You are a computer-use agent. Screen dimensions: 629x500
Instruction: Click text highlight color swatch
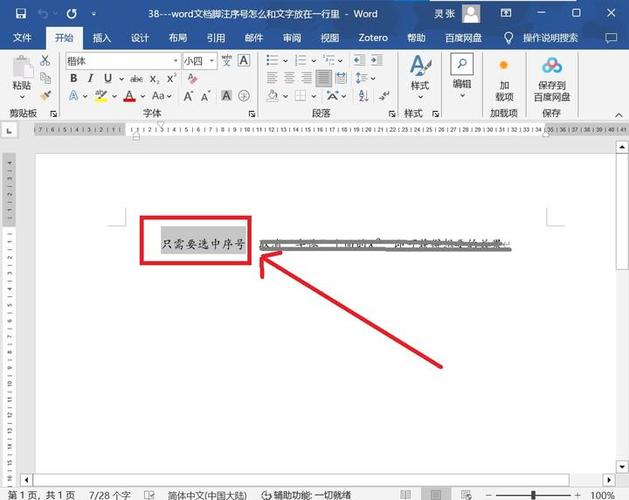click(x=101, y=96)
